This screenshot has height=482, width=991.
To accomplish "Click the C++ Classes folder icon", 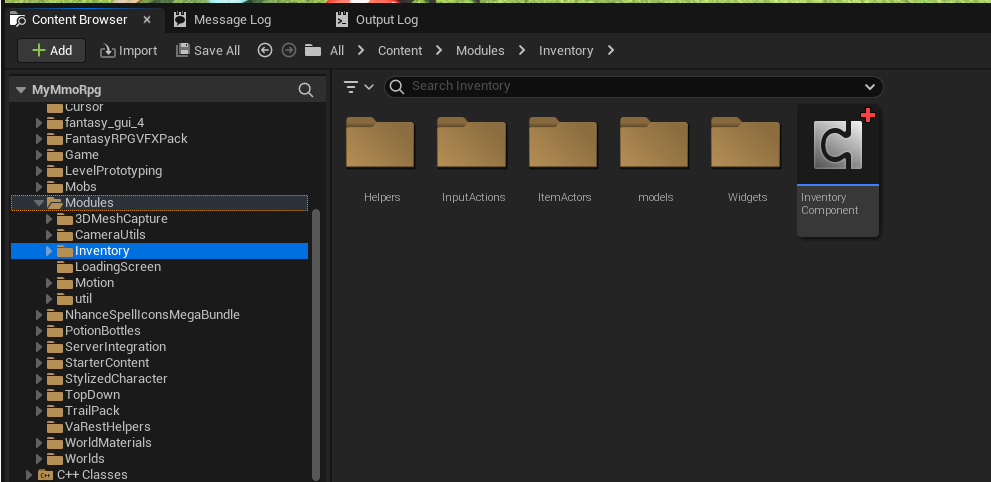I will coord(46,474).
